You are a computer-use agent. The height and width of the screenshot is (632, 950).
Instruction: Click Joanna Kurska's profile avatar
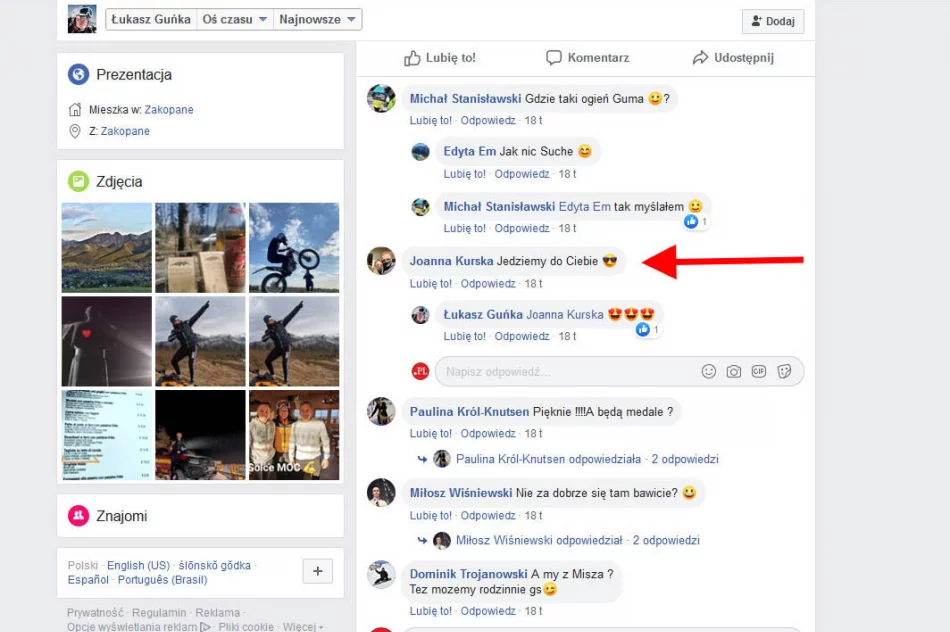(381, 261)
